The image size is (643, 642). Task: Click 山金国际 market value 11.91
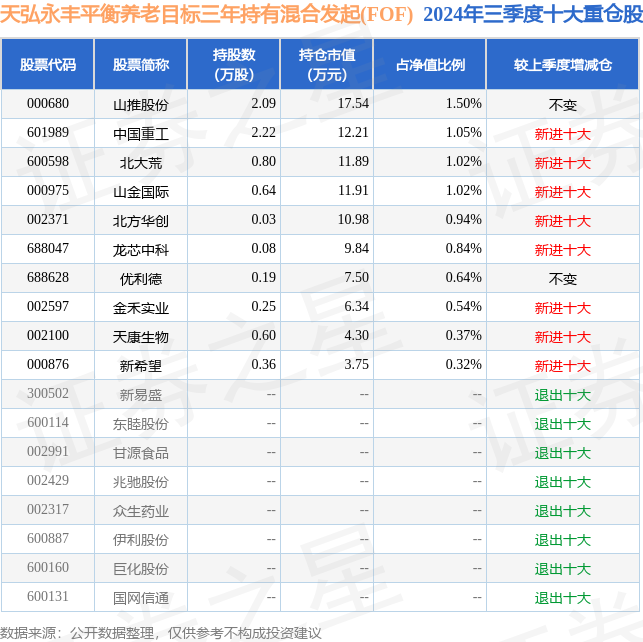point(353,191)
